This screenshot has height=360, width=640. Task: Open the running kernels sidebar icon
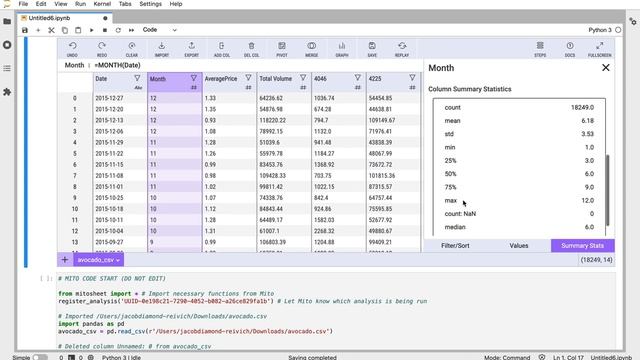(x=7, y=45)
